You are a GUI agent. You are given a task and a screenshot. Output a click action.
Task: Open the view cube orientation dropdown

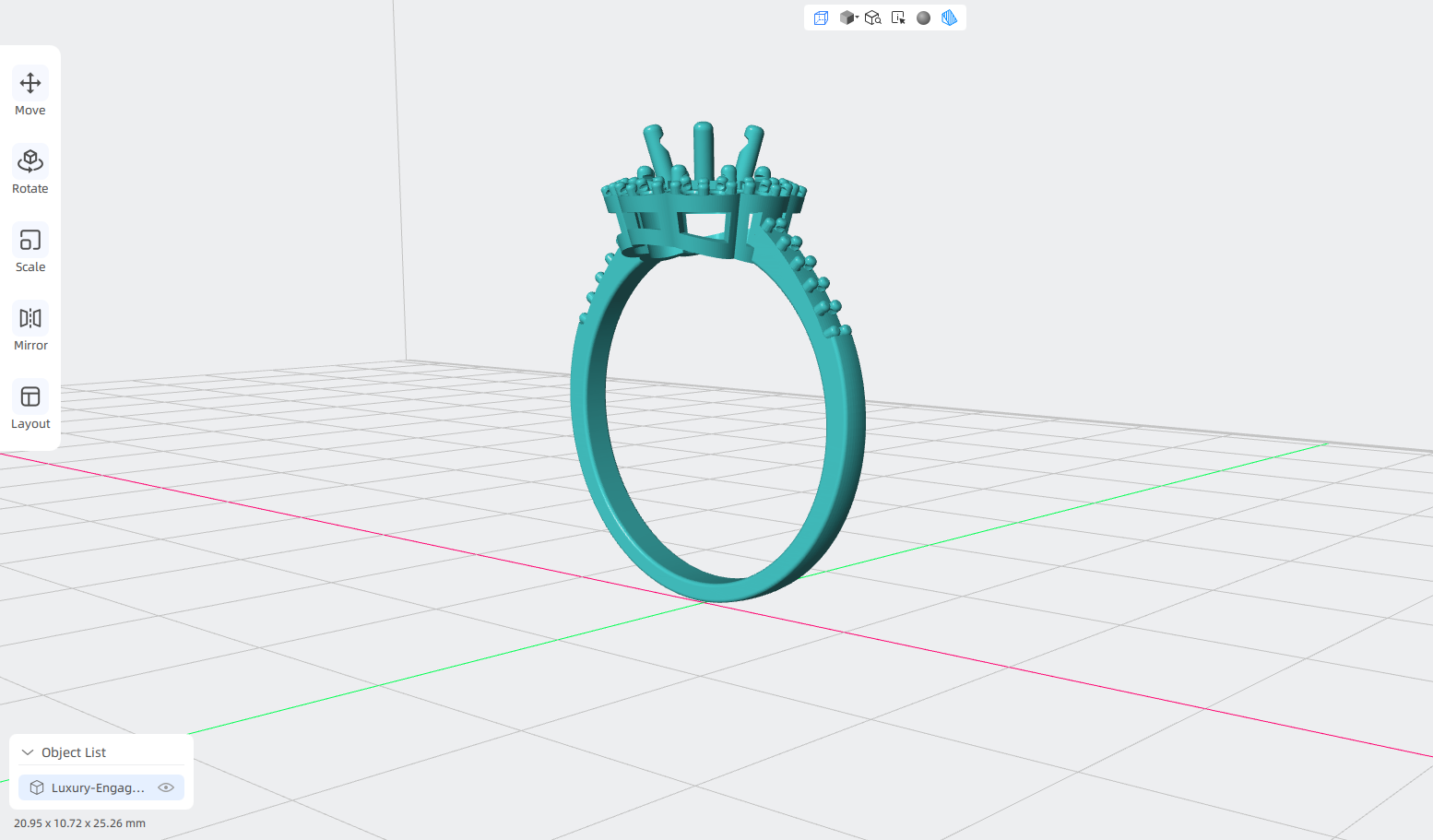(x=848, y=18)
